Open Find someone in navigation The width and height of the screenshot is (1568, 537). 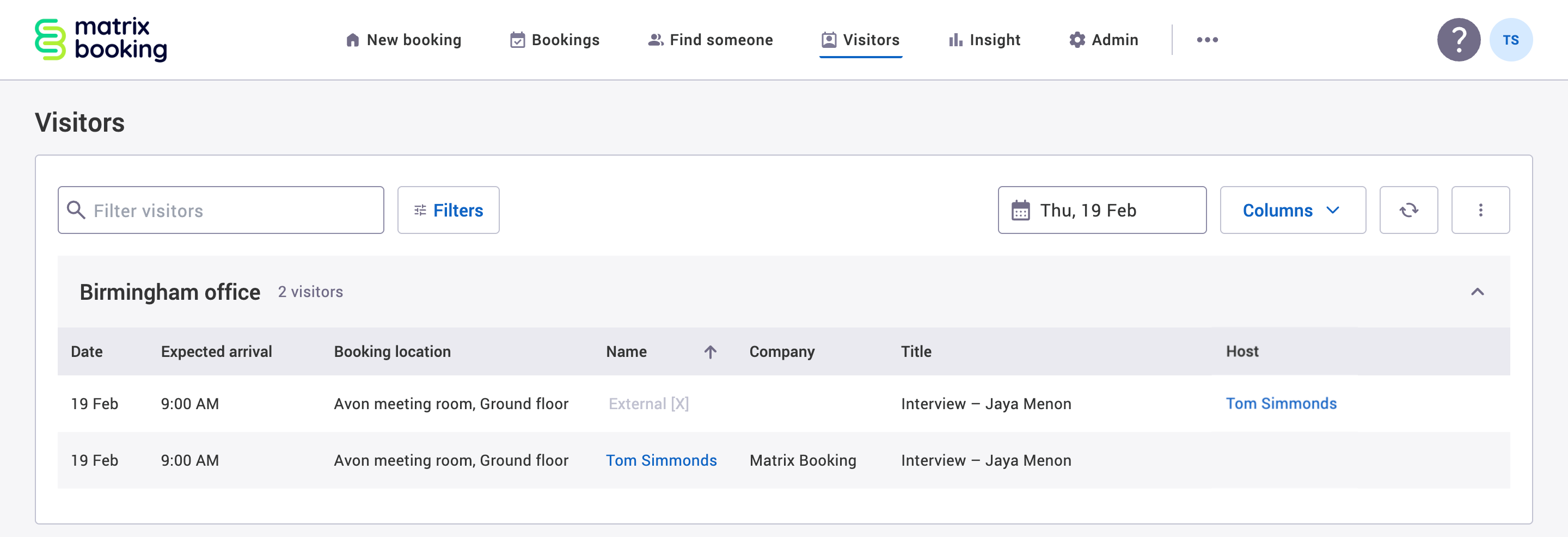[x=710, y=40]
